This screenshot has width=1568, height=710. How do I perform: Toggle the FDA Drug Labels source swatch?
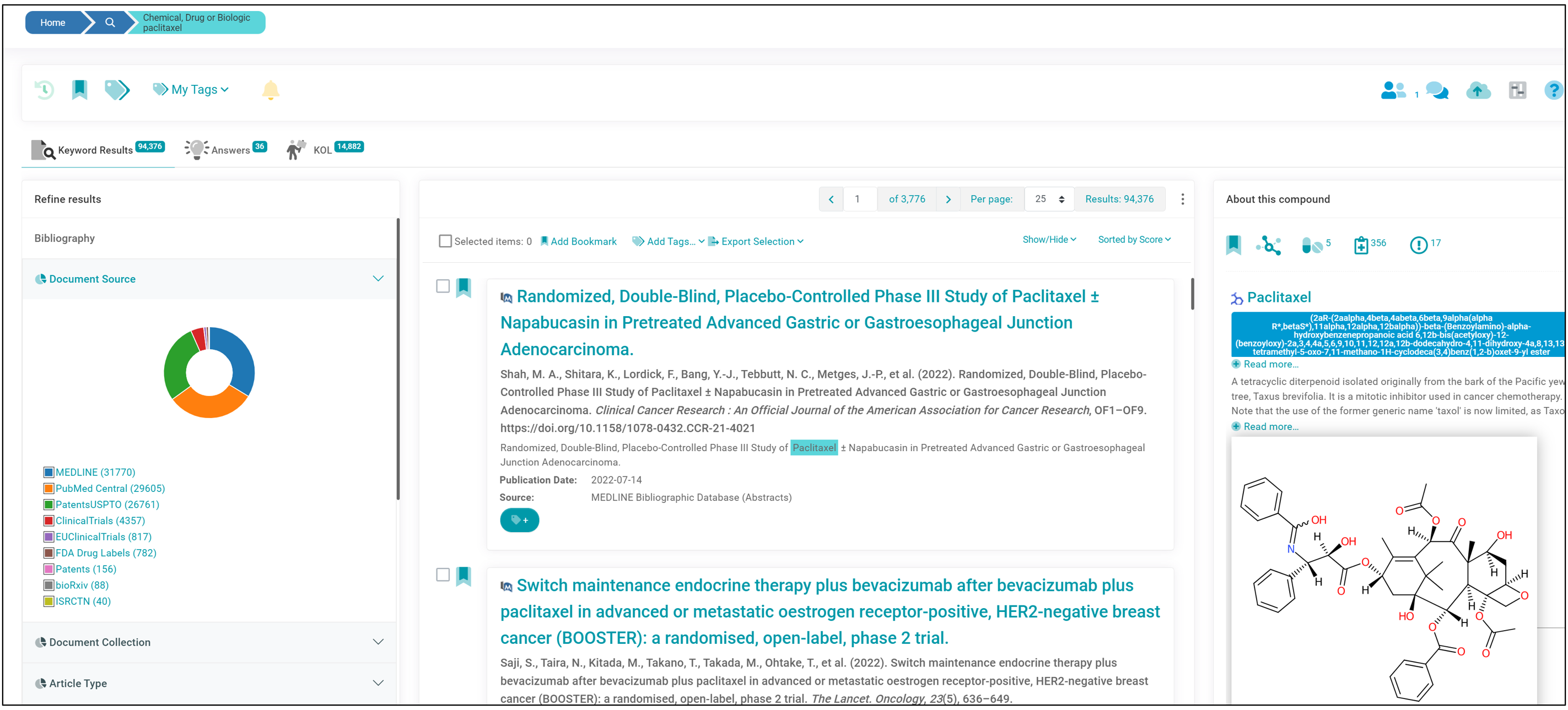pos(49,553)
